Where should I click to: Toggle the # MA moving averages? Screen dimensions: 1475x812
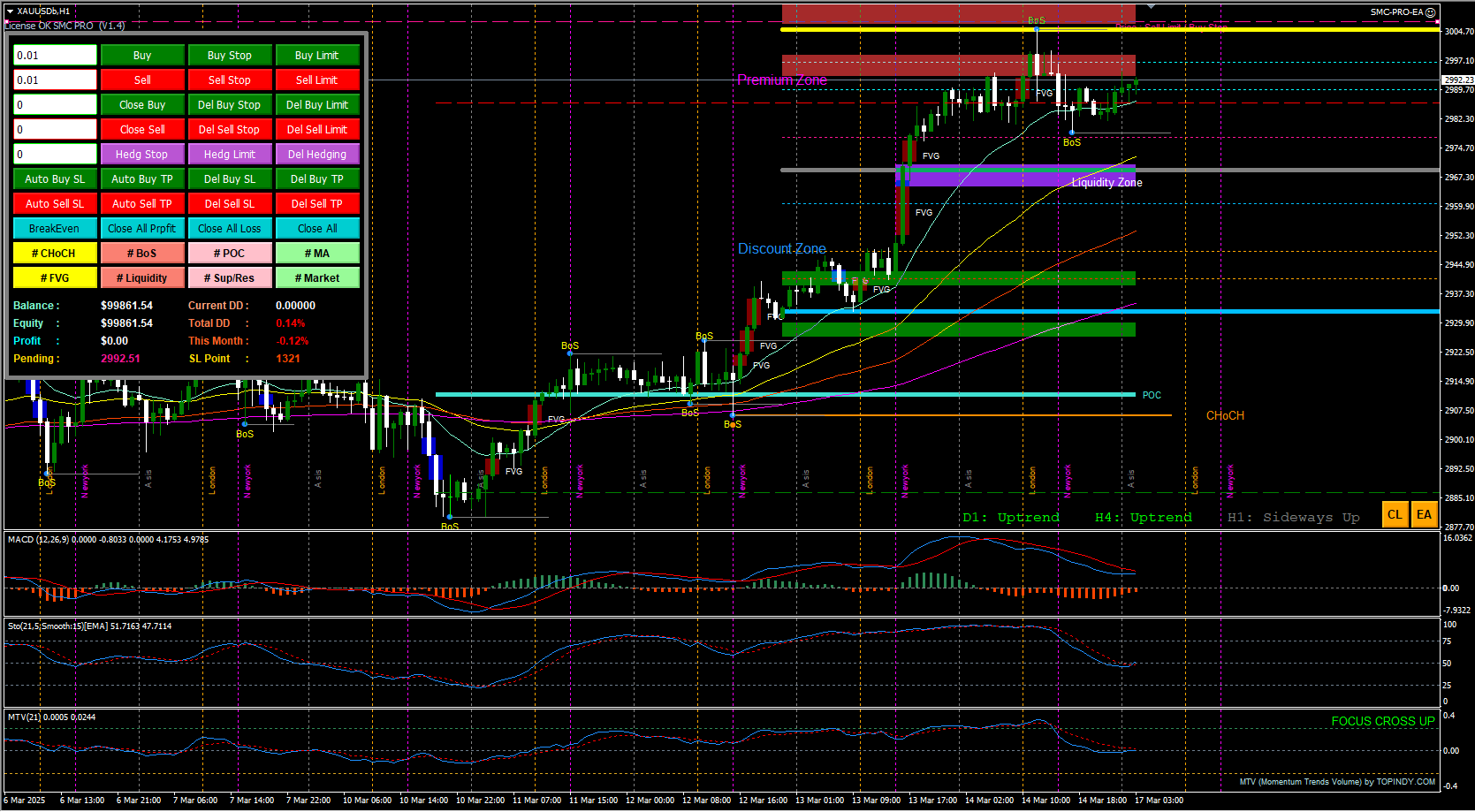pos(317,254)
